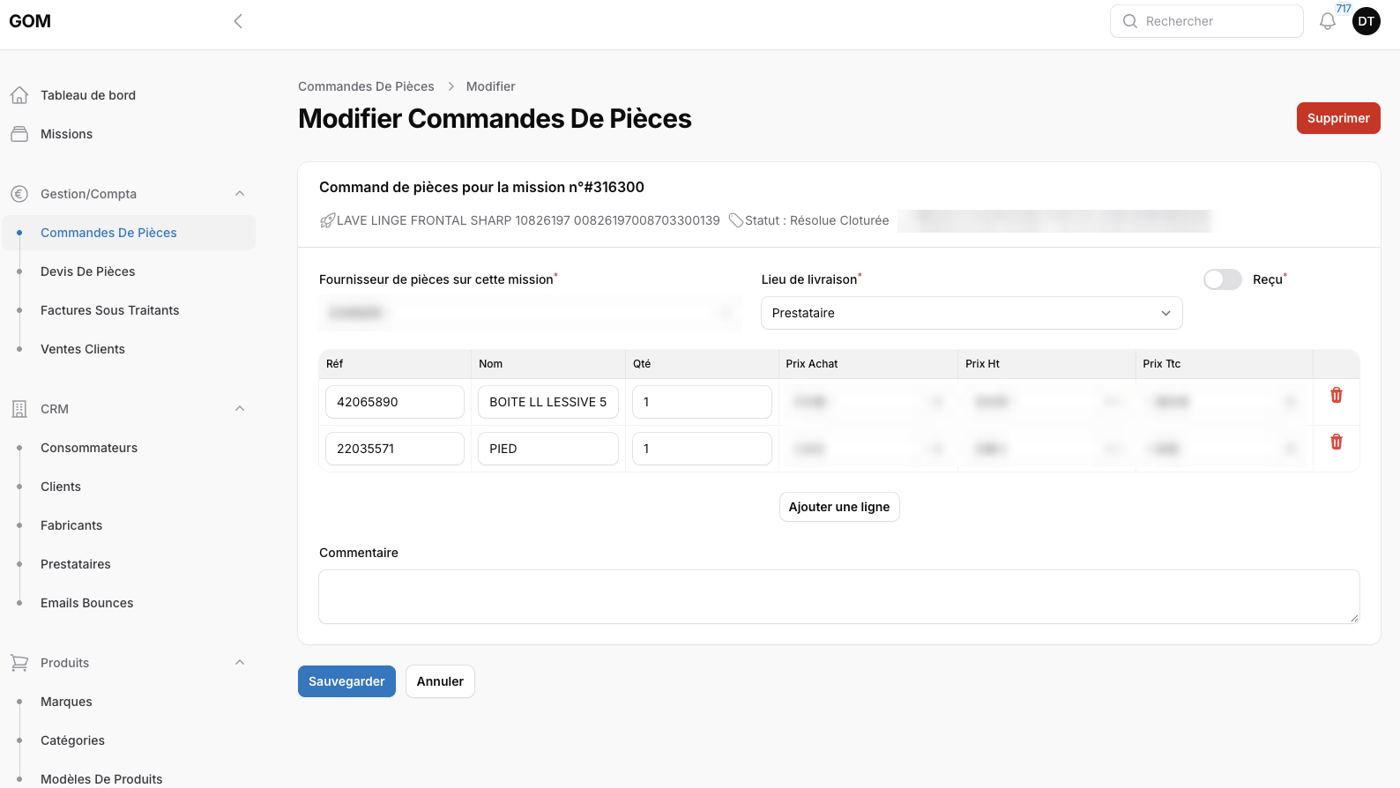Viewport: 1400px width, 788px height.
Task: Open Fabricants
Action: [x=71, y=526]
